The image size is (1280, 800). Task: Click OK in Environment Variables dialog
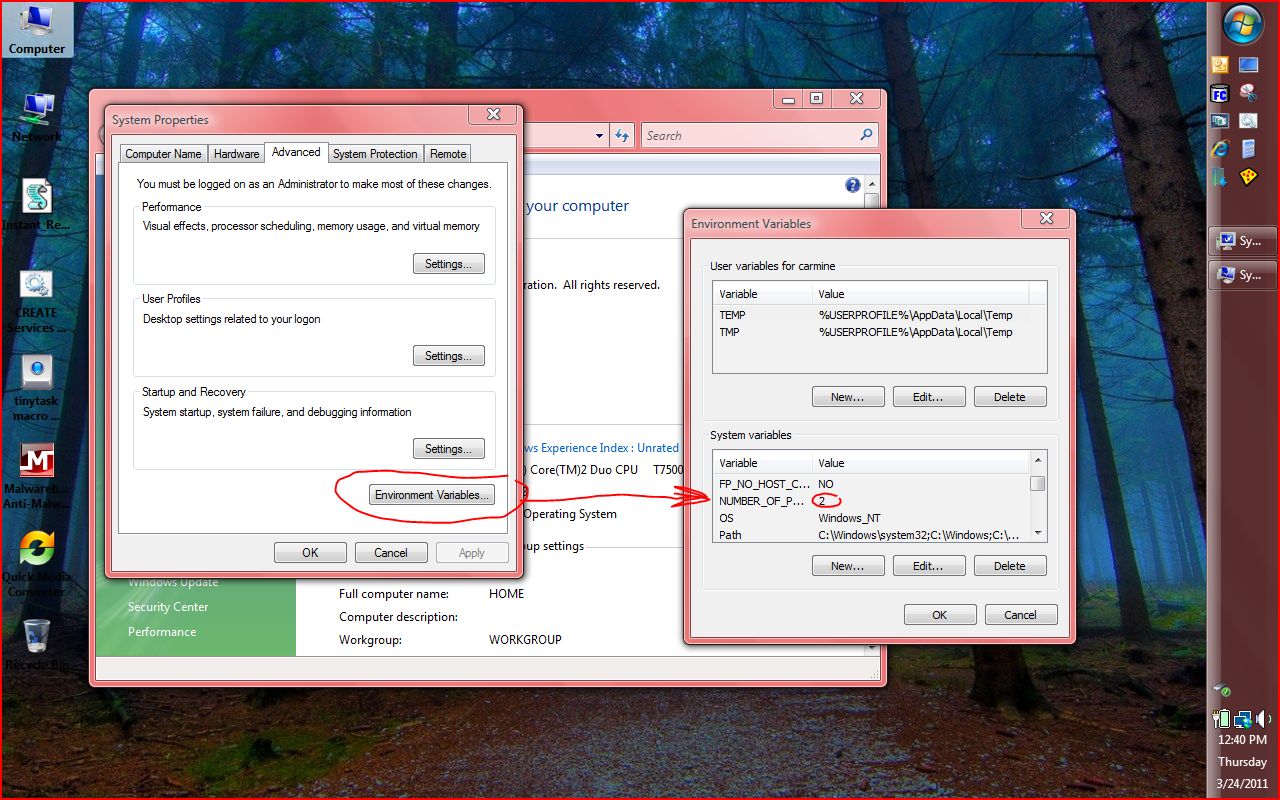(940, 615)
